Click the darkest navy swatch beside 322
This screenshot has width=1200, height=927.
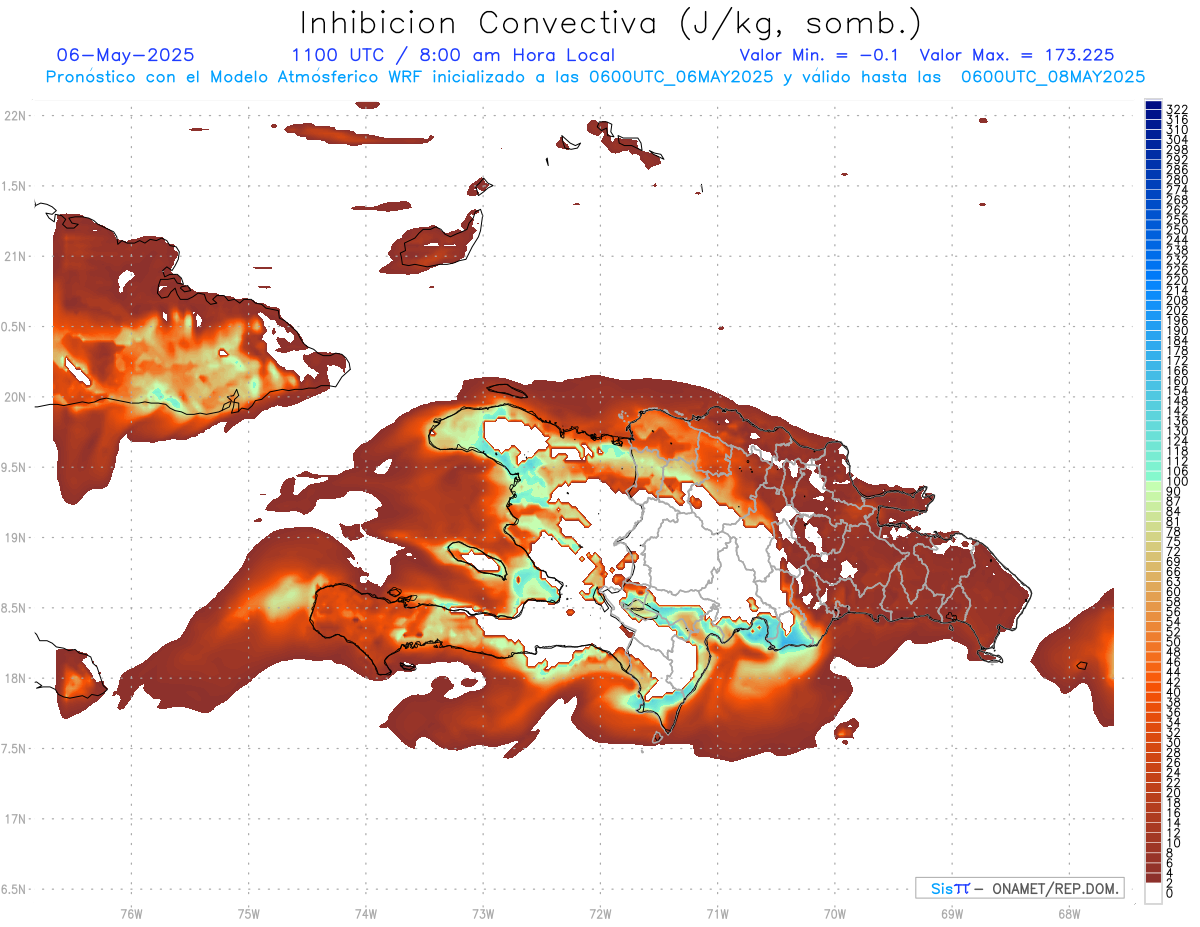(1153, 105)
